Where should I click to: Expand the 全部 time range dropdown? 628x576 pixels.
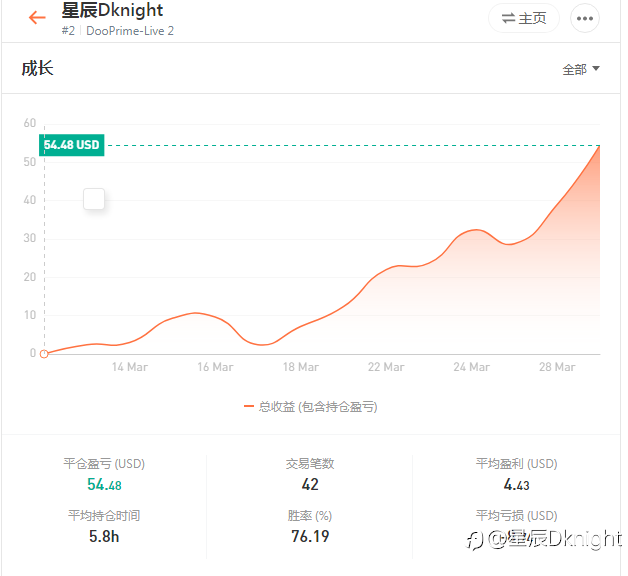click(x=581, y=70)
